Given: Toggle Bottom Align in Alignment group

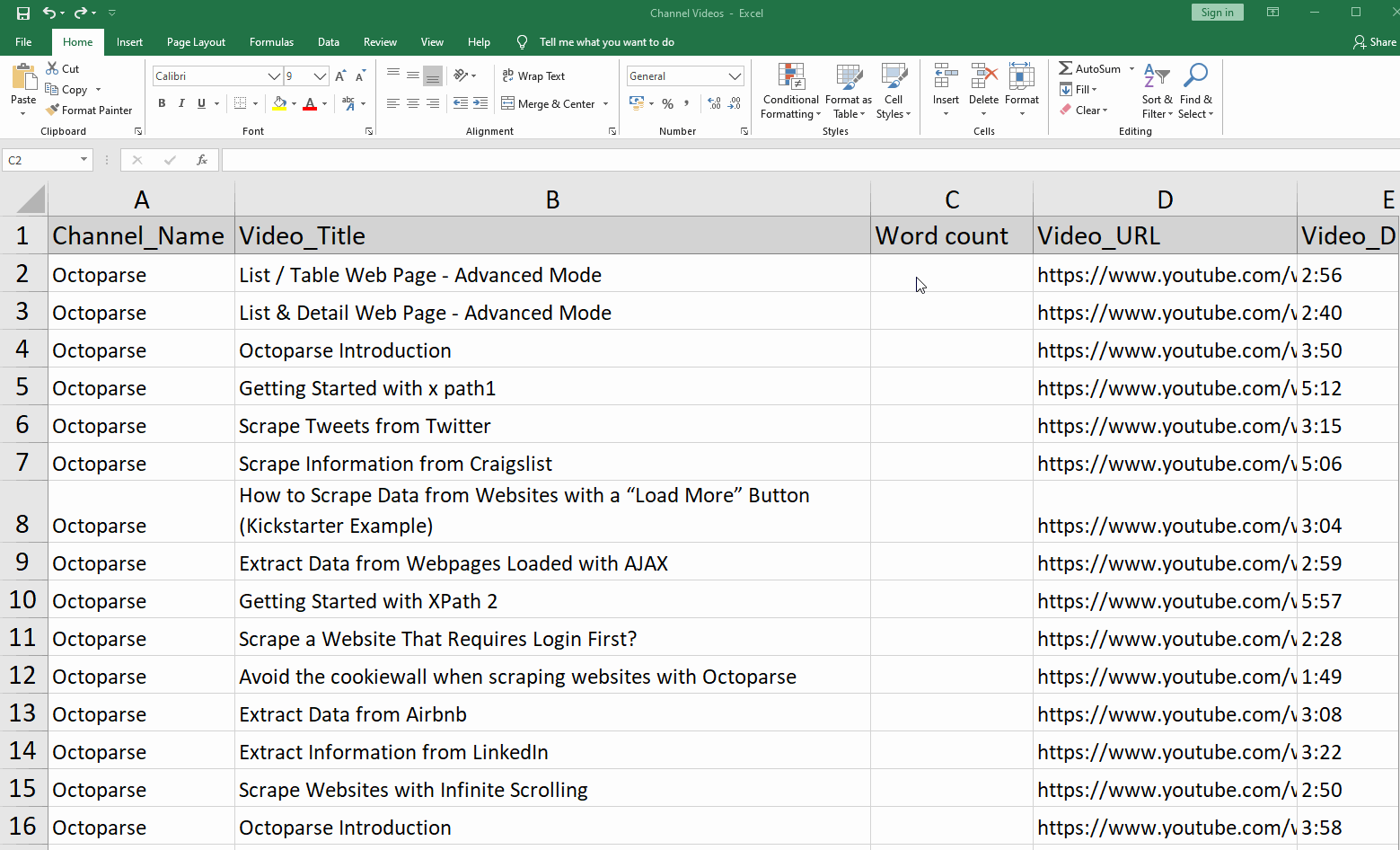Looking at the screenshot, I should click(433, 75).
